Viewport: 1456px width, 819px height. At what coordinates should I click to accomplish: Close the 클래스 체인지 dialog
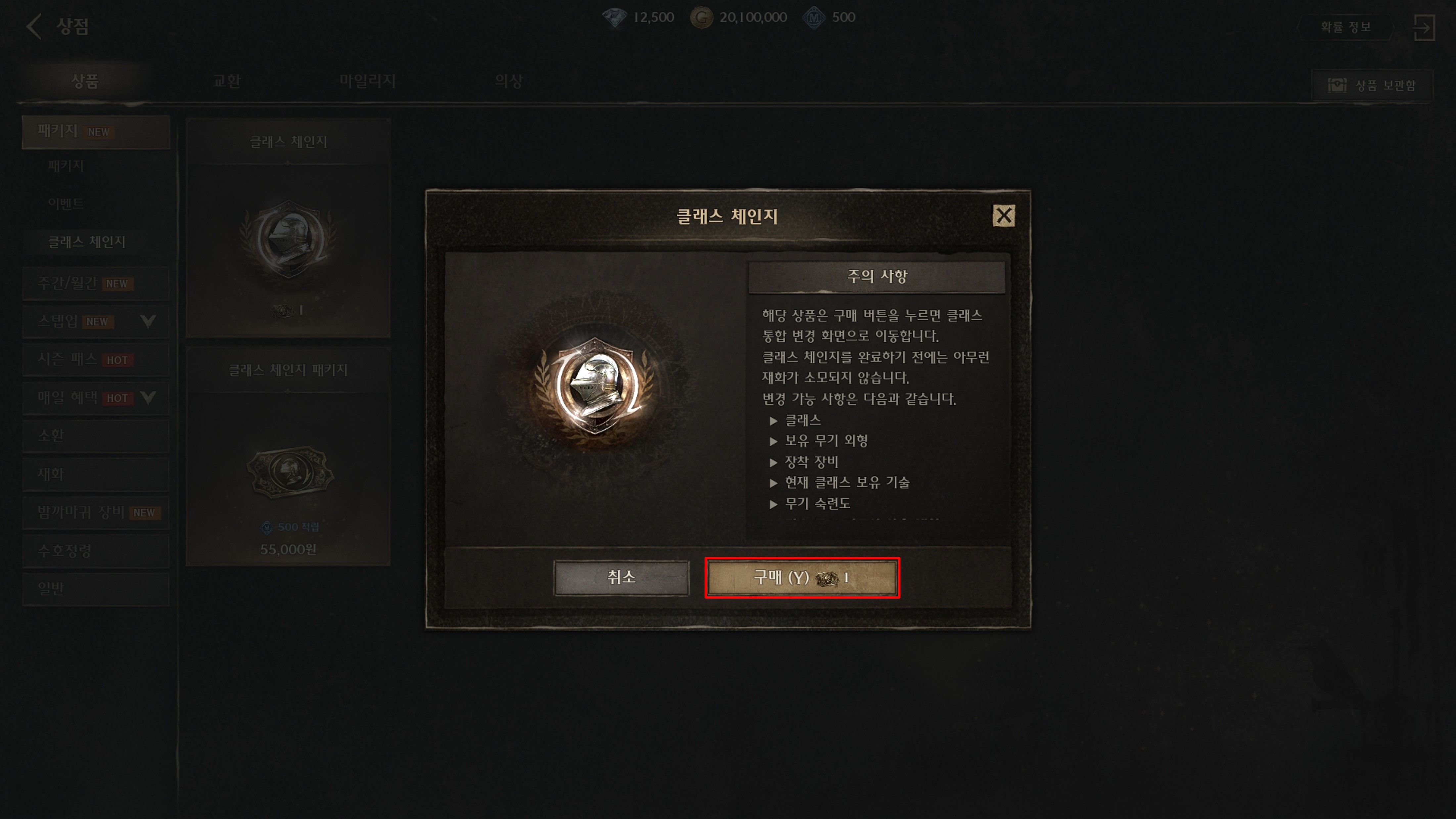[x=1004, y=215]
